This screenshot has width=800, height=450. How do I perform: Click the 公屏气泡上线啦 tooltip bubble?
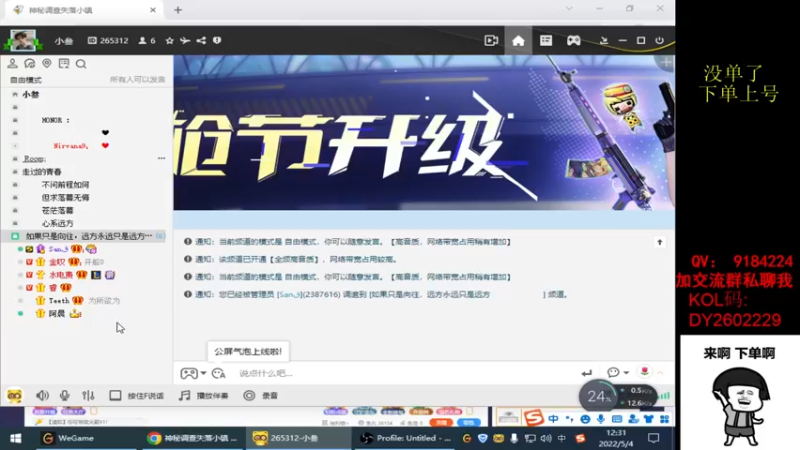coord(248,352)
